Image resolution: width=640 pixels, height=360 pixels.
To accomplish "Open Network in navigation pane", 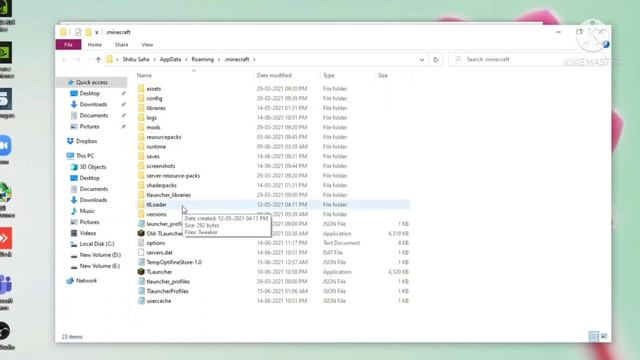I will [x=86, y=281].
